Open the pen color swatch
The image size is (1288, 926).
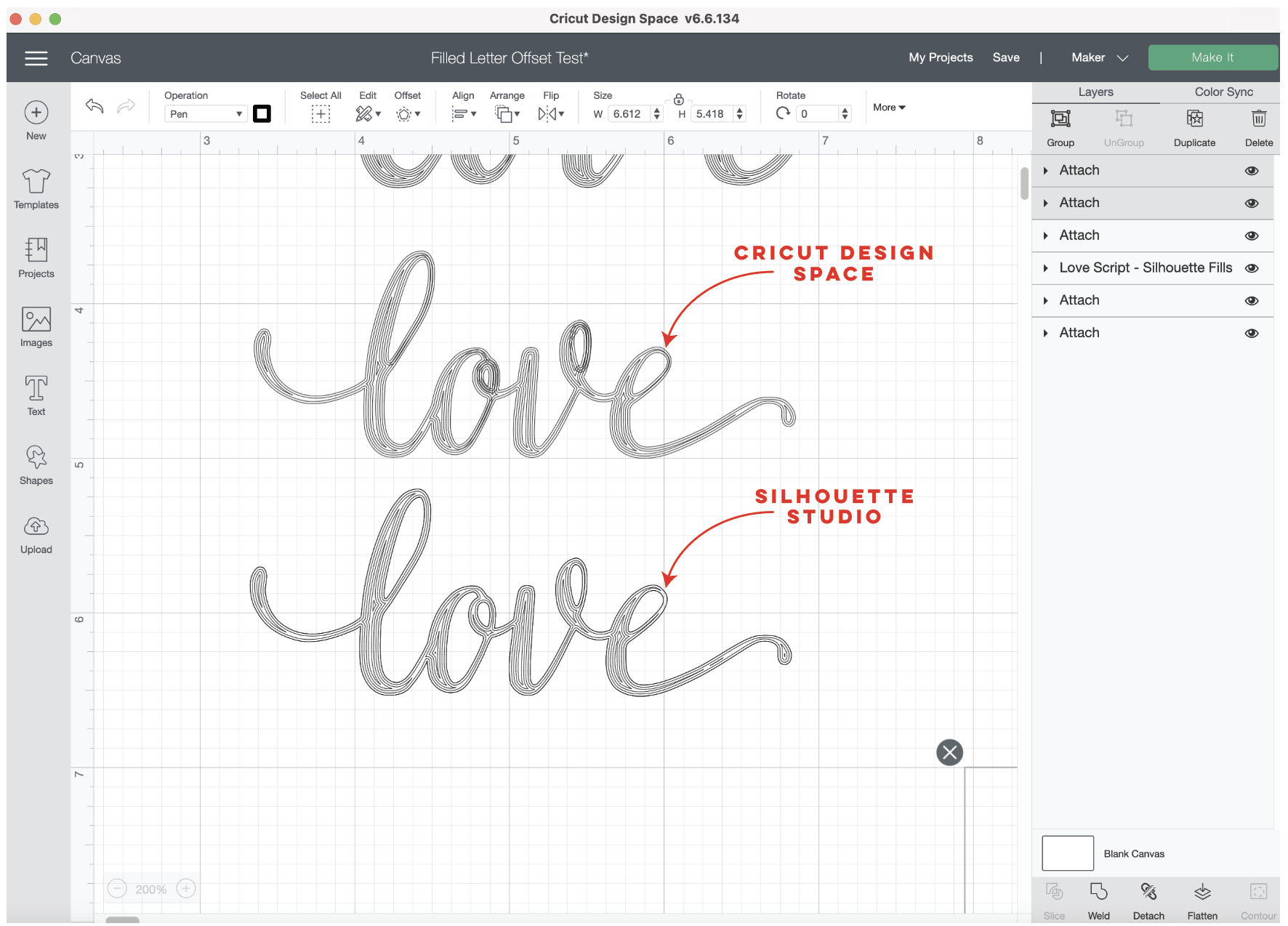pos(262,114)
